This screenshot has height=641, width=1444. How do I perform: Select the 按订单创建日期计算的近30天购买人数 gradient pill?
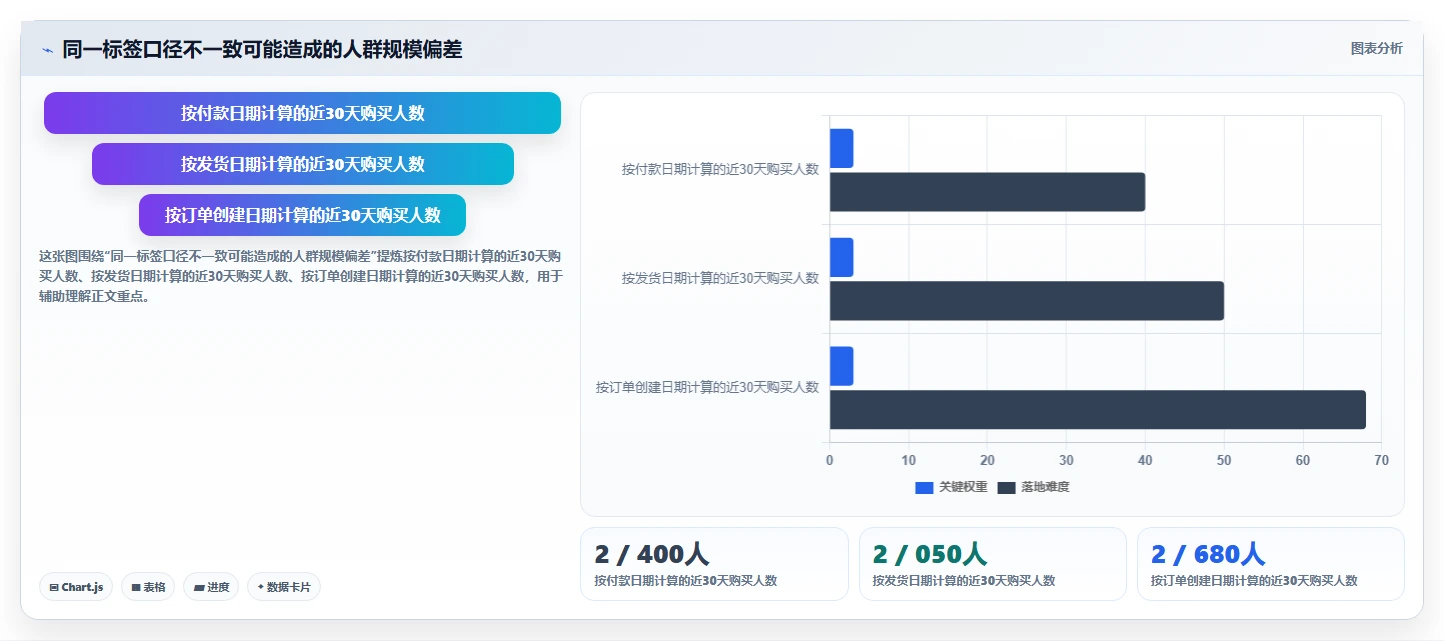click(302, 215)
